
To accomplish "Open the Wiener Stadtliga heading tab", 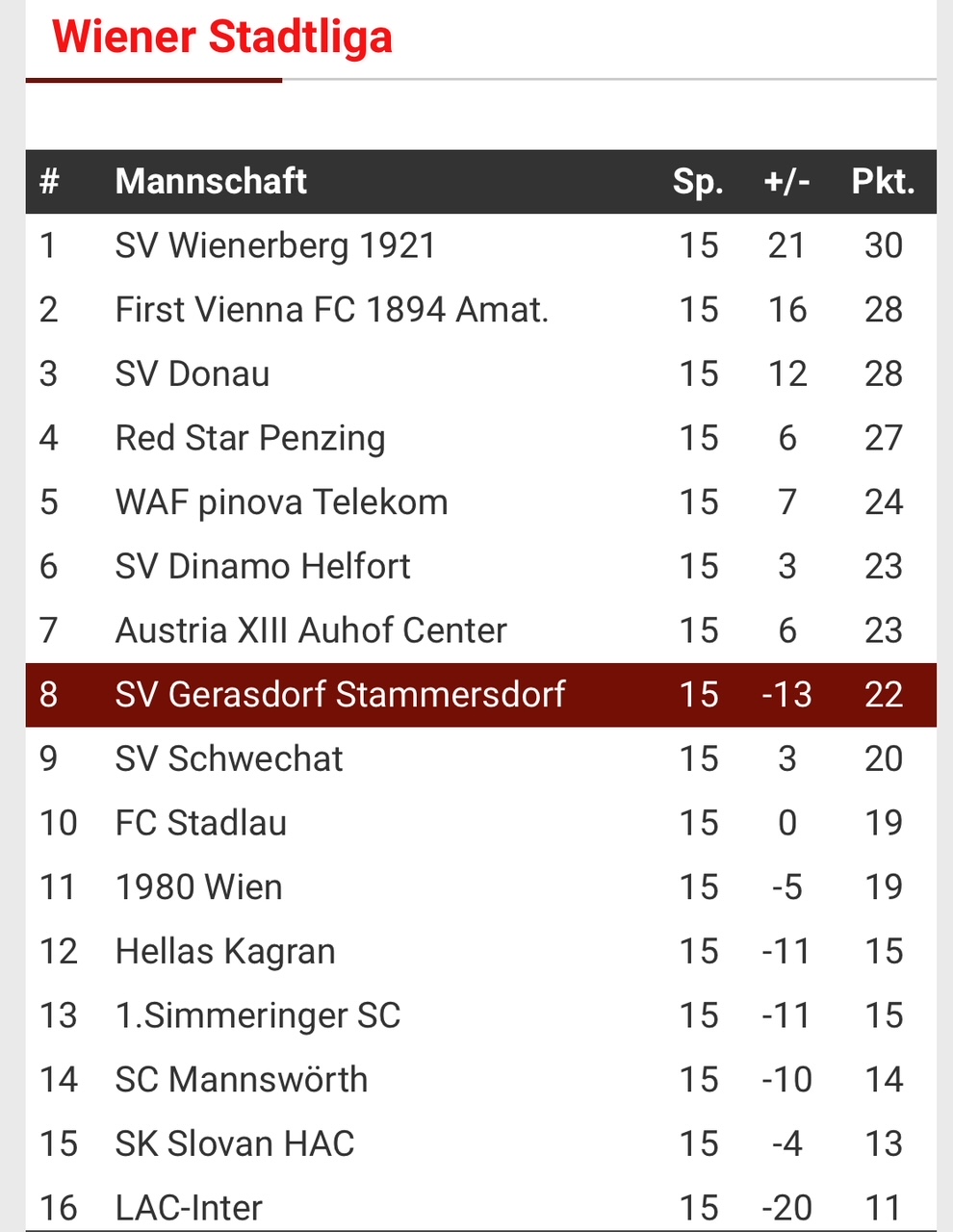I will pos(222,38).
